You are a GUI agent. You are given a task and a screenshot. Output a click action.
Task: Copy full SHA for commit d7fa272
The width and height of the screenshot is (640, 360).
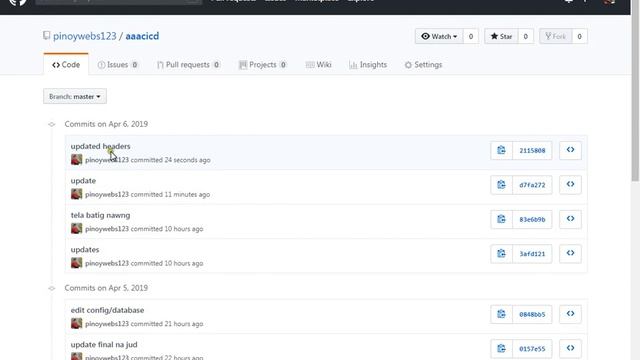tap(501, 184)
